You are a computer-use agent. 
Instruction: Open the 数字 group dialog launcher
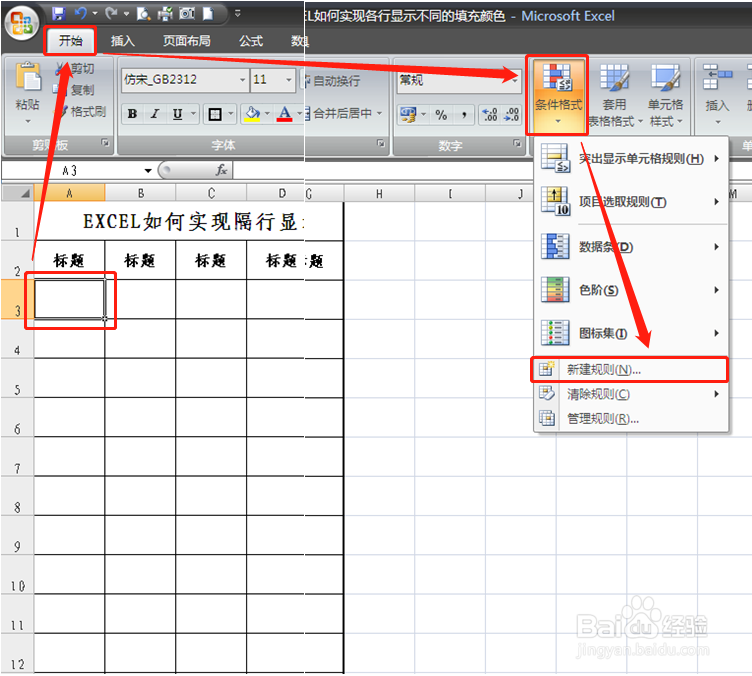pyautogui.click(x=517, y=143)
